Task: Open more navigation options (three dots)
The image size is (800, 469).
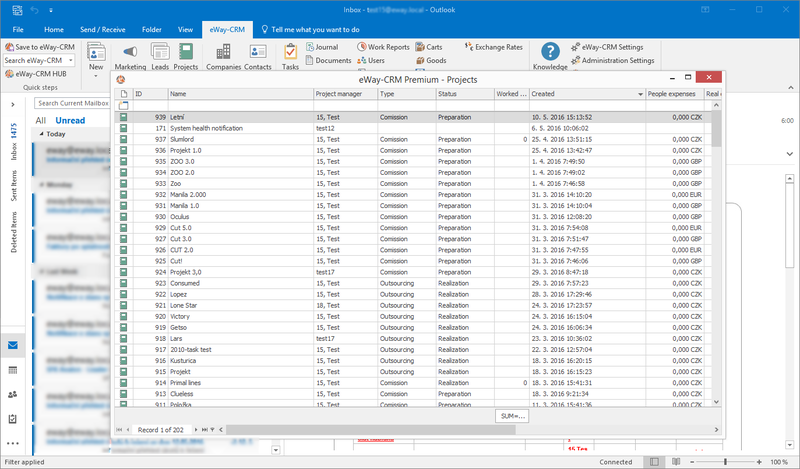Action: 13,443
